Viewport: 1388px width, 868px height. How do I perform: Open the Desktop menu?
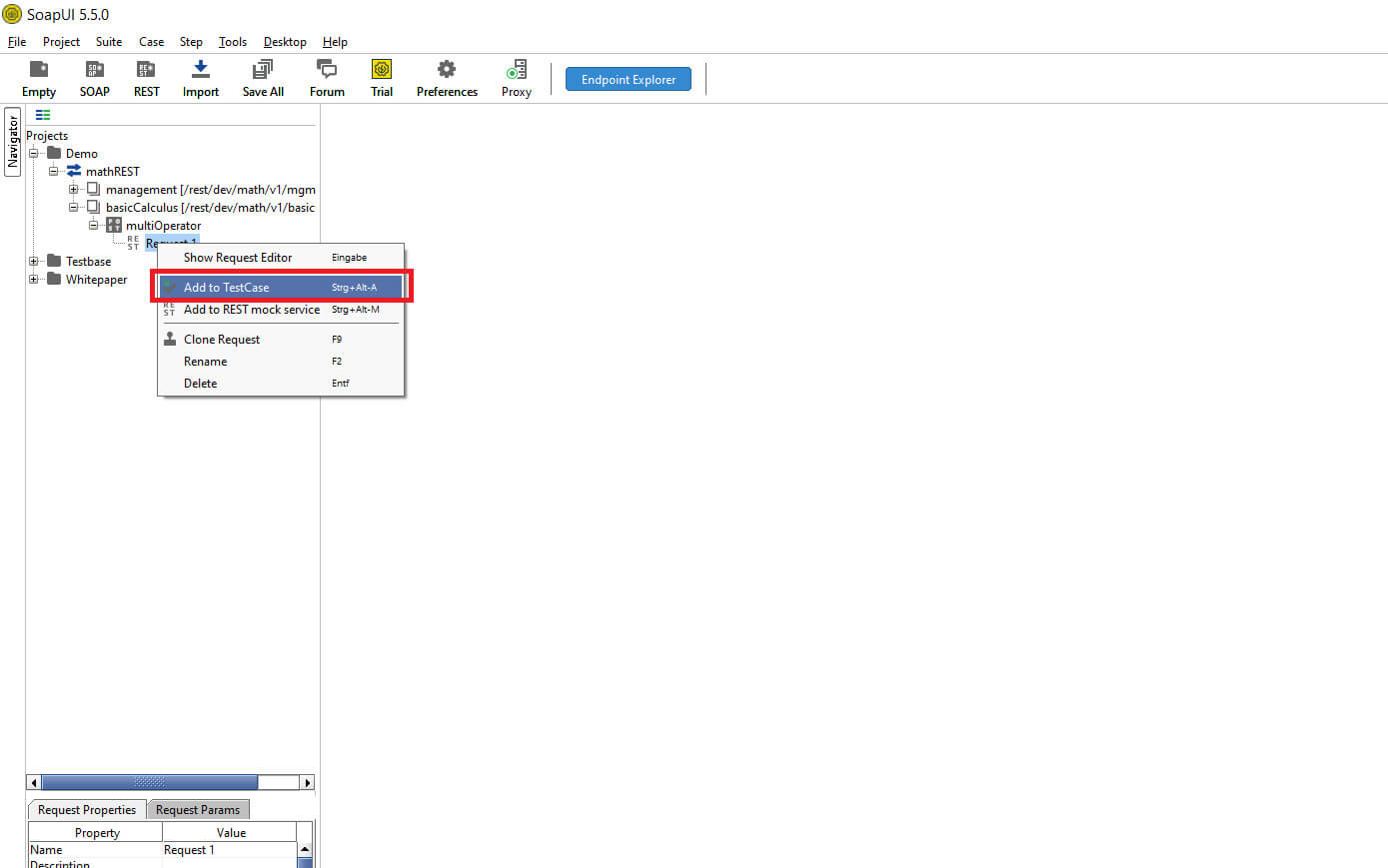point(285,42)
